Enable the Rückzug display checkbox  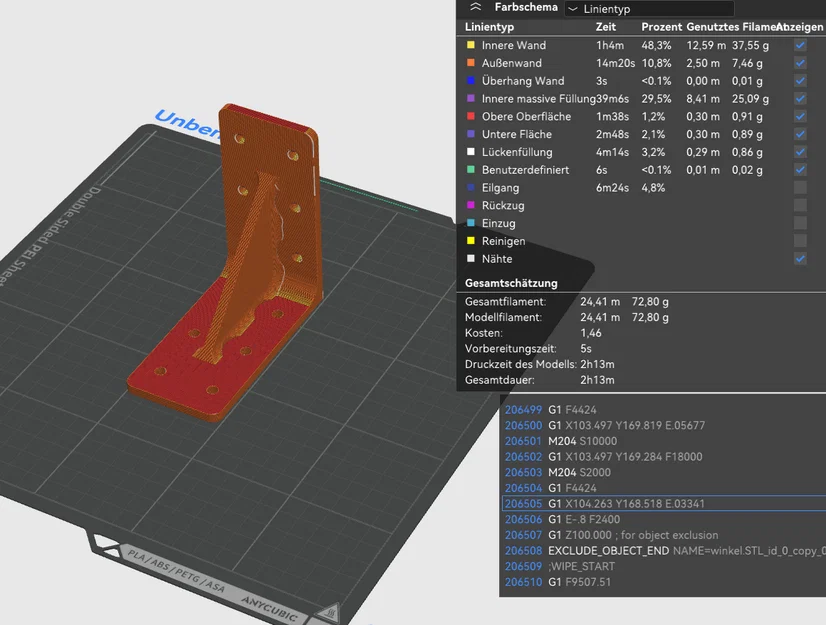click(x=800, y=206)
